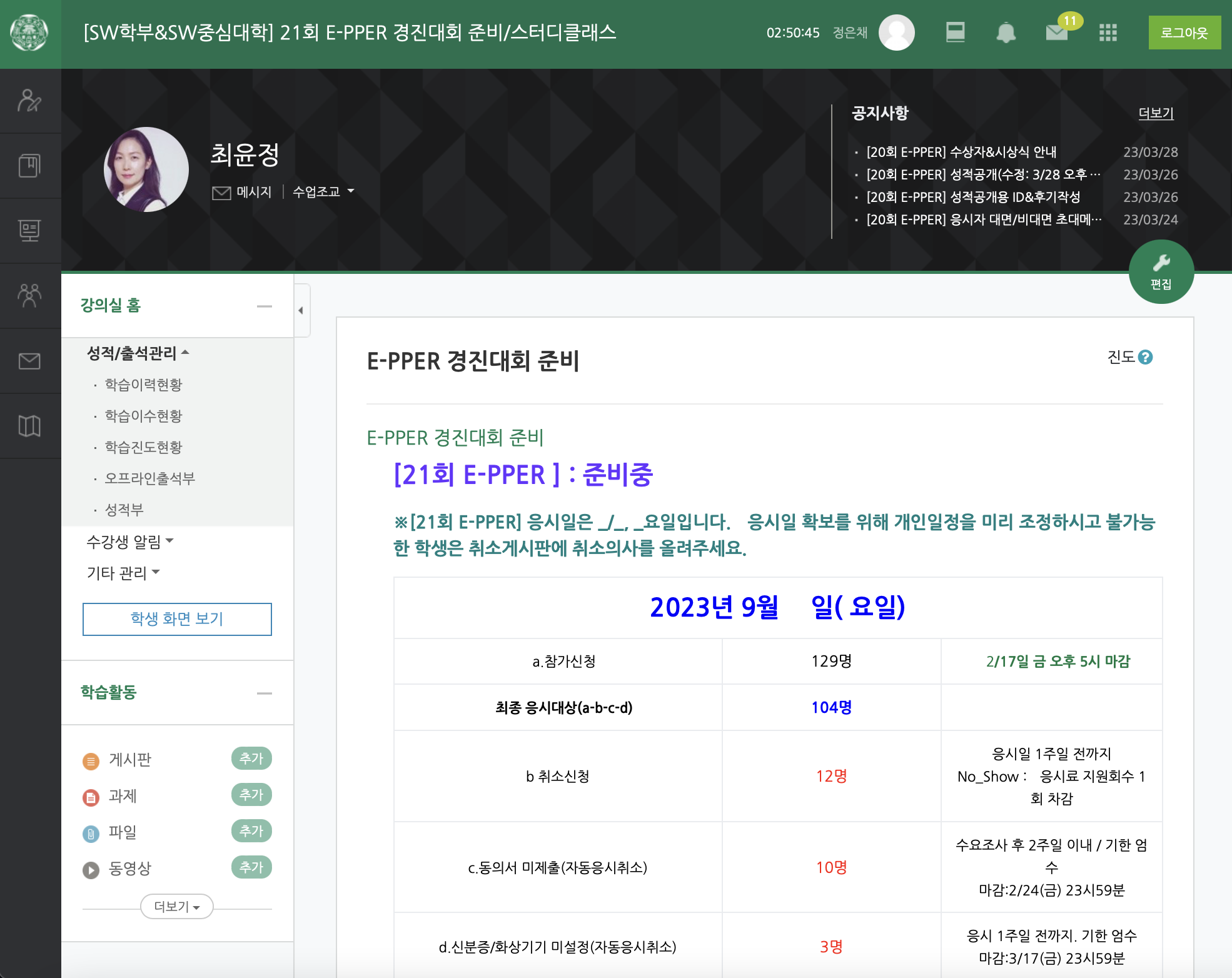This screenshot has width=1232, height=978.
Task: Expand the 수업조교 dropdown
Action: (x=323, y=191)
